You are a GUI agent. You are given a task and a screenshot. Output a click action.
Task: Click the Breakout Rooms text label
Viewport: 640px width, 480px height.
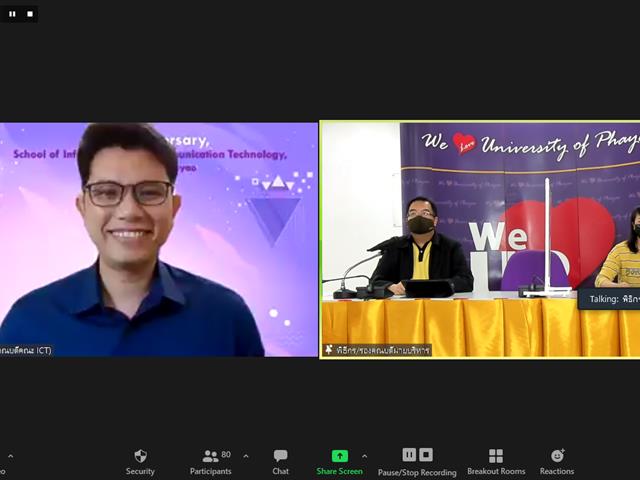click(496, 471)
